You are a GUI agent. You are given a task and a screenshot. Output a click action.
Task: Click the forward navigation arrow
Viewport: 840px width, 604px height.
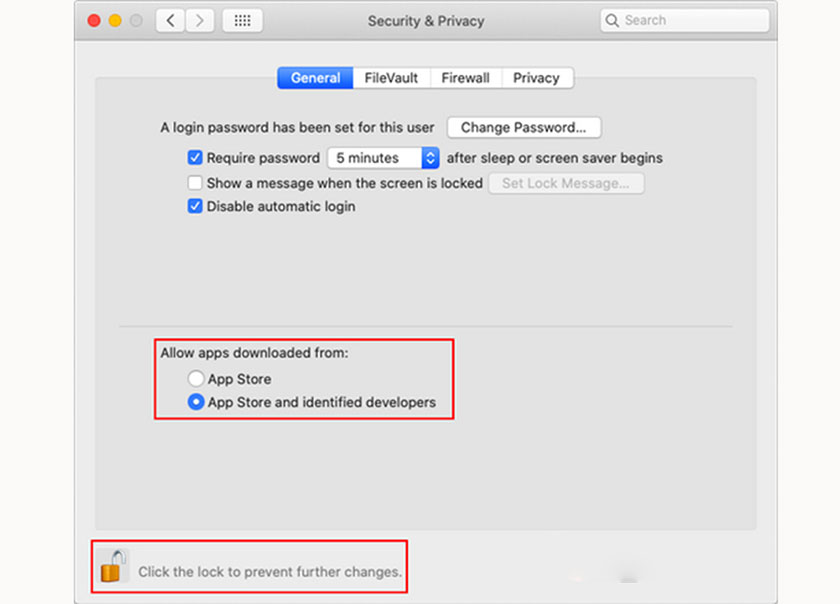[x=200, y=20]
